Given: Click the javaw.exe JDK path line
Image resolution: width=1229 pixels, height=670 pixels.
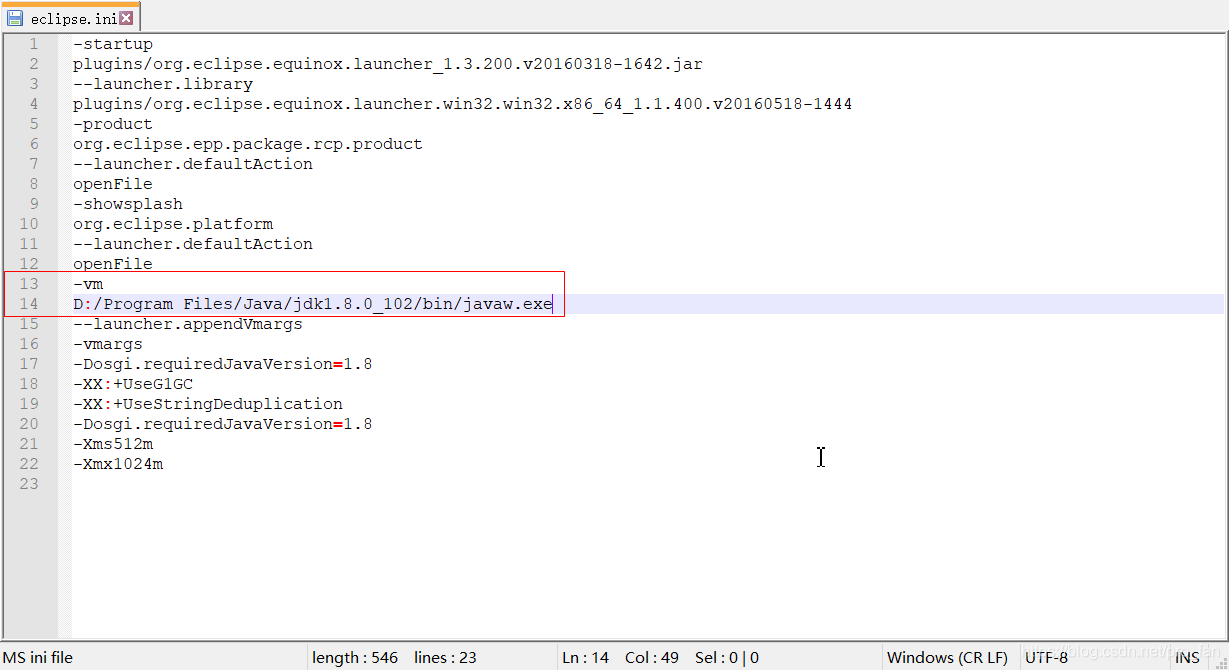Looking at the screenshot, I should [x=313, y=304].
